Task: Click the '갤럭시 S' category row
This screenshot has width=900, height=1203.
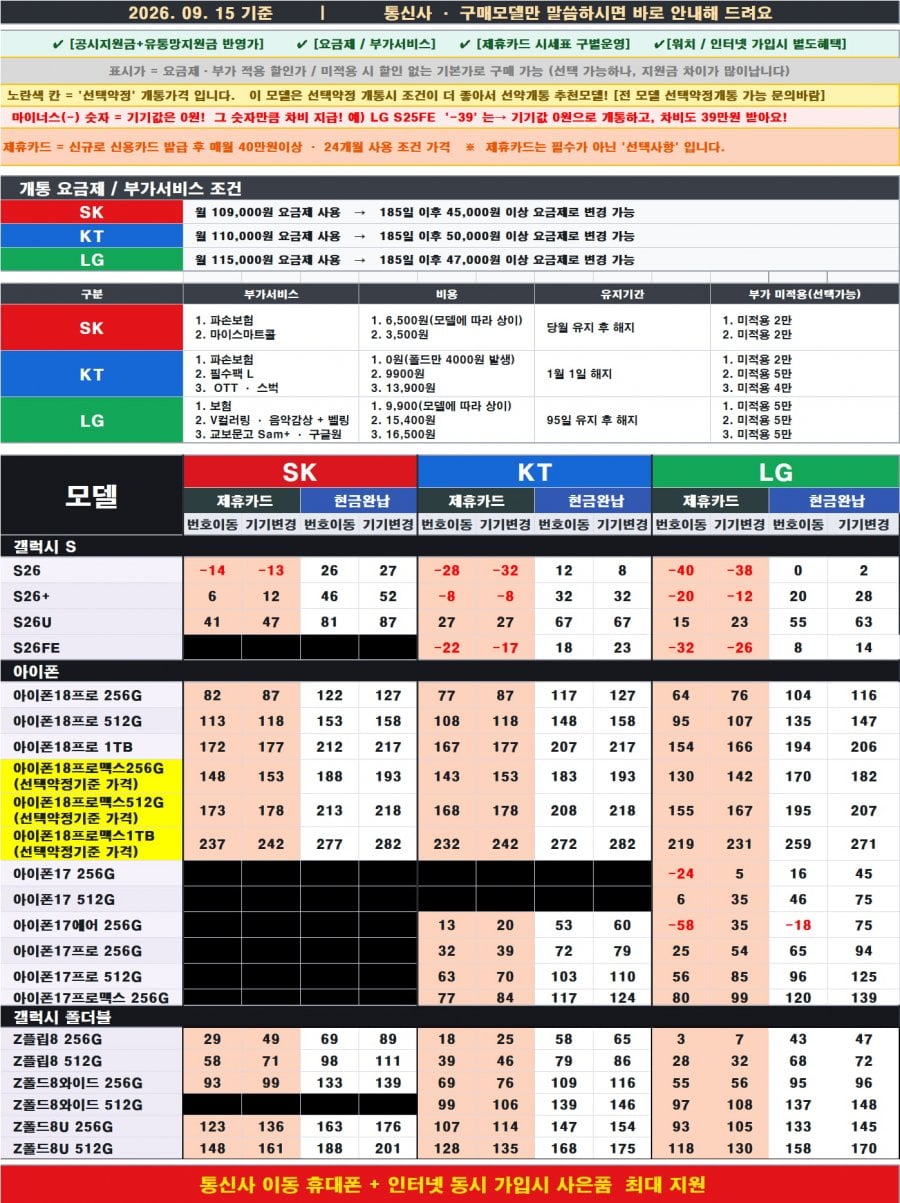Action: pyautogui.click(x=450, y=546)
